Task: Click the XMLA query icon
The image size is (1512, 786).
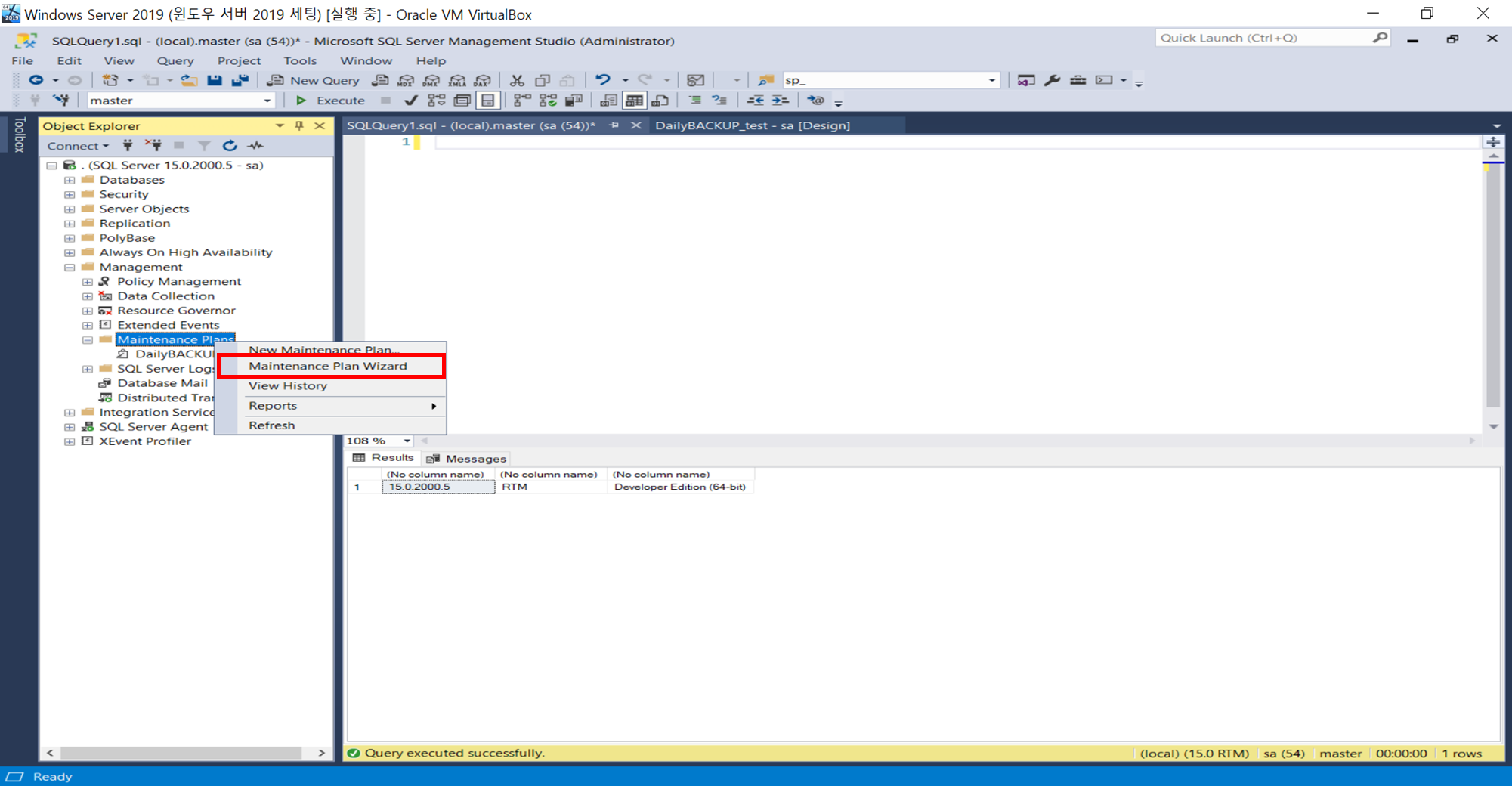Action: pyautogui.click(x=457, y=80)
